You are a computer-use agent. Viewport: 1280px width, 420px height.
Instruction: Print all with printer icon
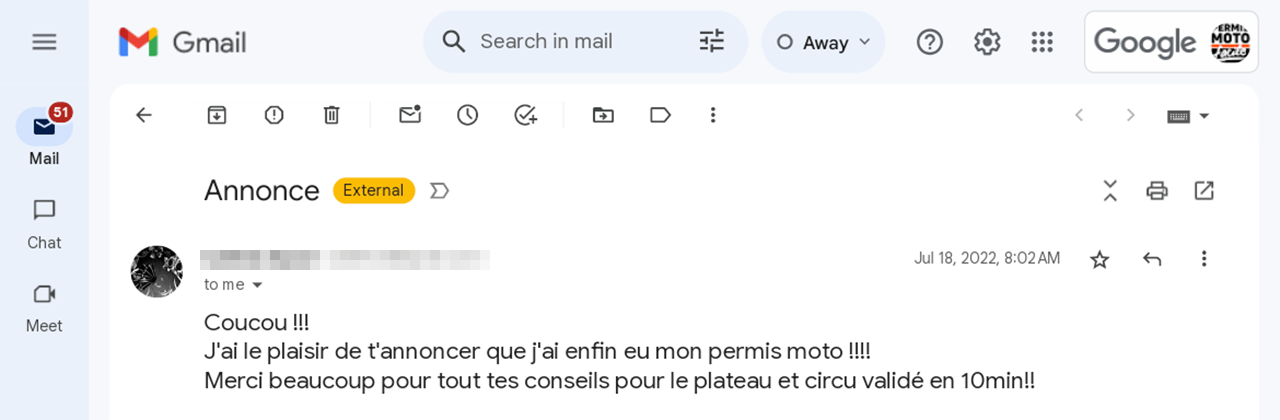tap(1157, 190)
